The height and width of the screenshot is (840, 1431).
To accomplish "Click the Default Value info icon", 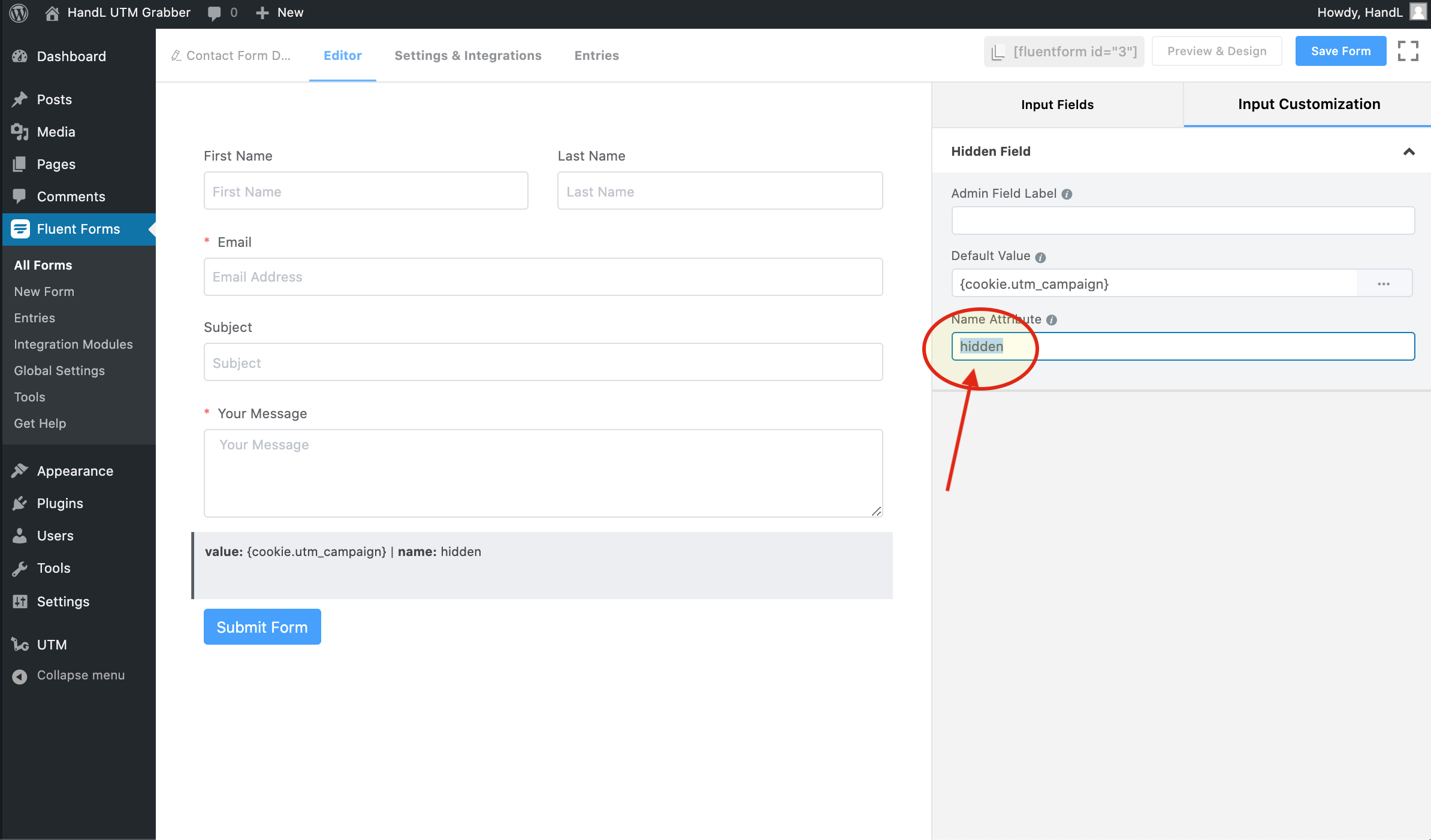I will (x=1040, y=257).
